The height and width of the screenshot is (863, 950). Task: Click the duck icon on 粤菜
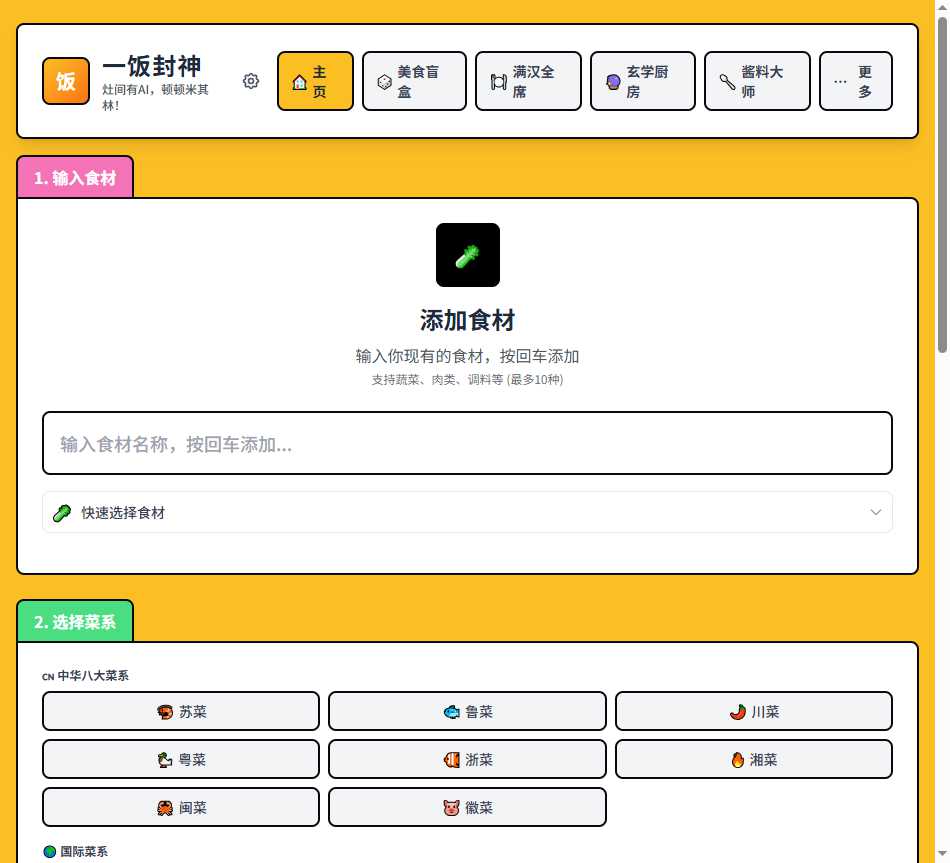coord(166,759)
